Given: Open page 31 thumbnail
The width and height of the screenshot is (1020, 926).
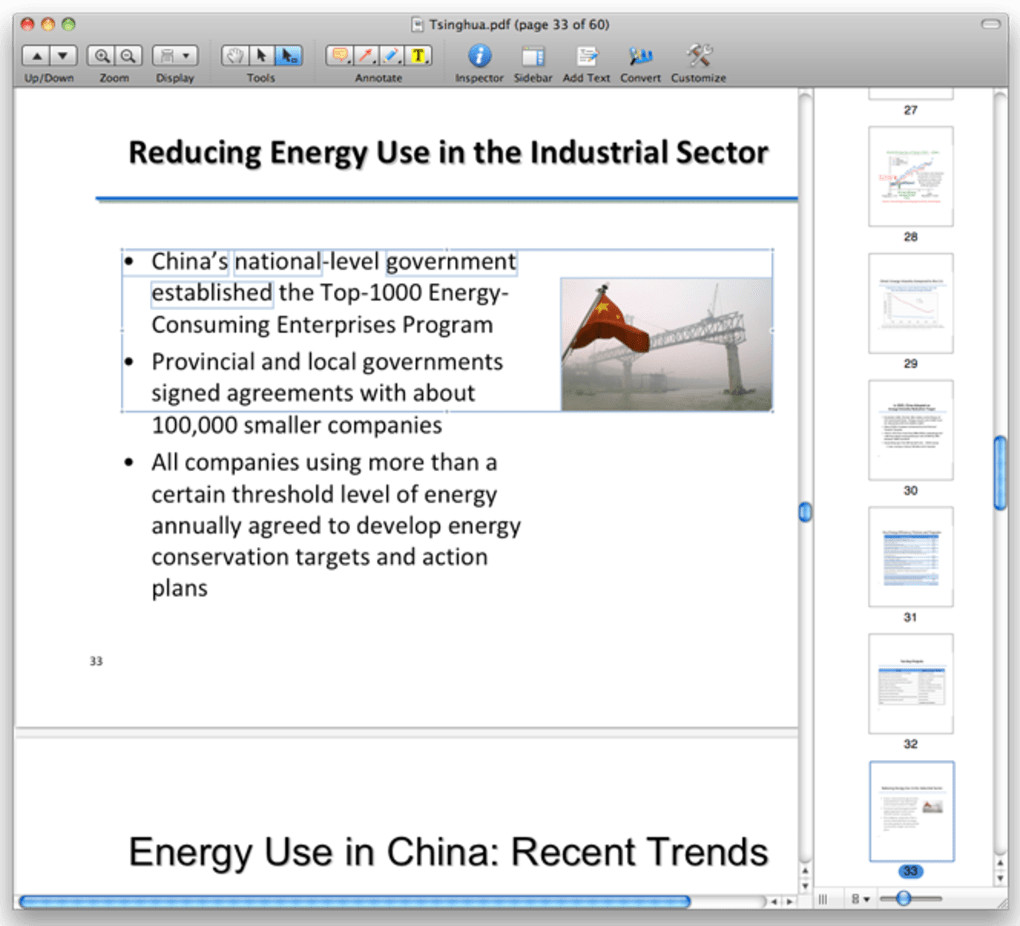Looking at the screenshot, I should coord(911,557).
